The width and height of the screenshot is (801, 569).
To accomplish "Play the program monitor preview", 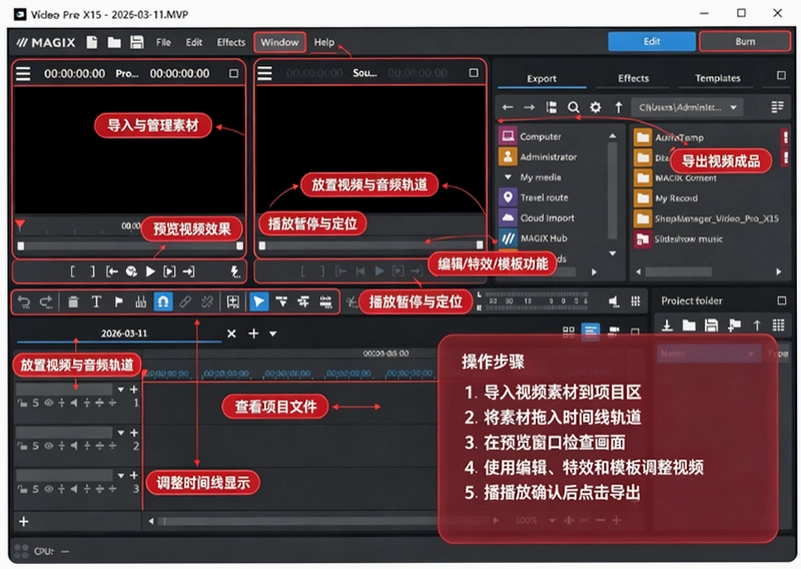I will (150, 271).
